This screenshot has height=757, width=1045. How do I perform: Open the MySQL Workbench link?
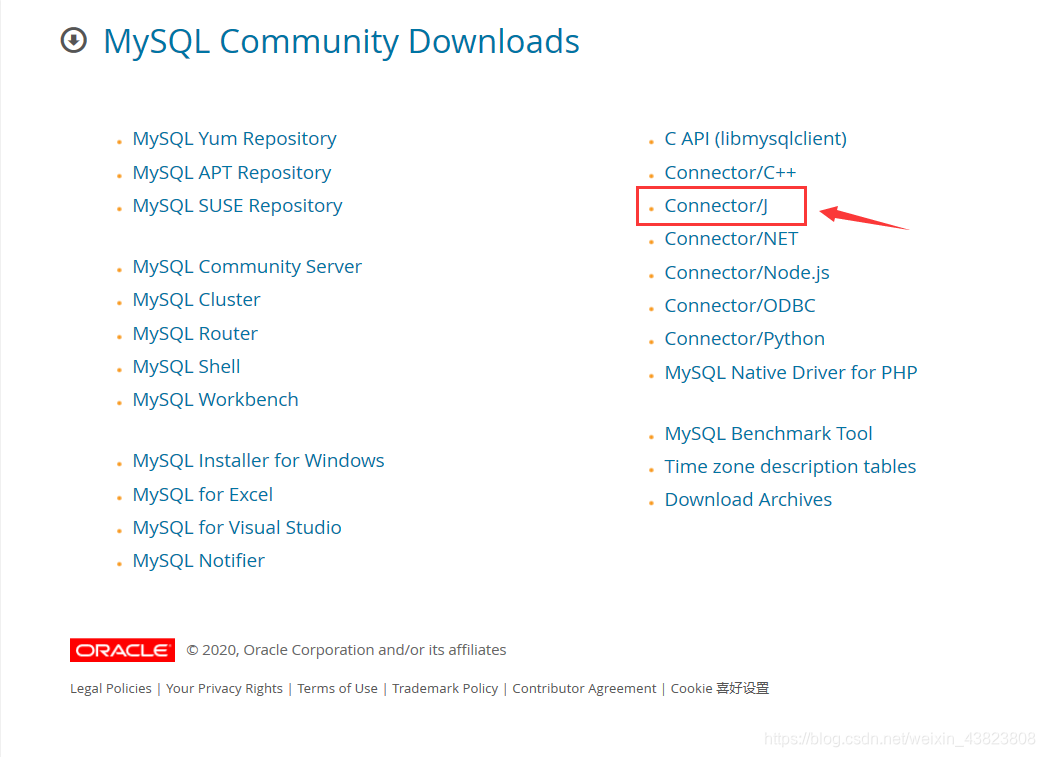point(216,400)
